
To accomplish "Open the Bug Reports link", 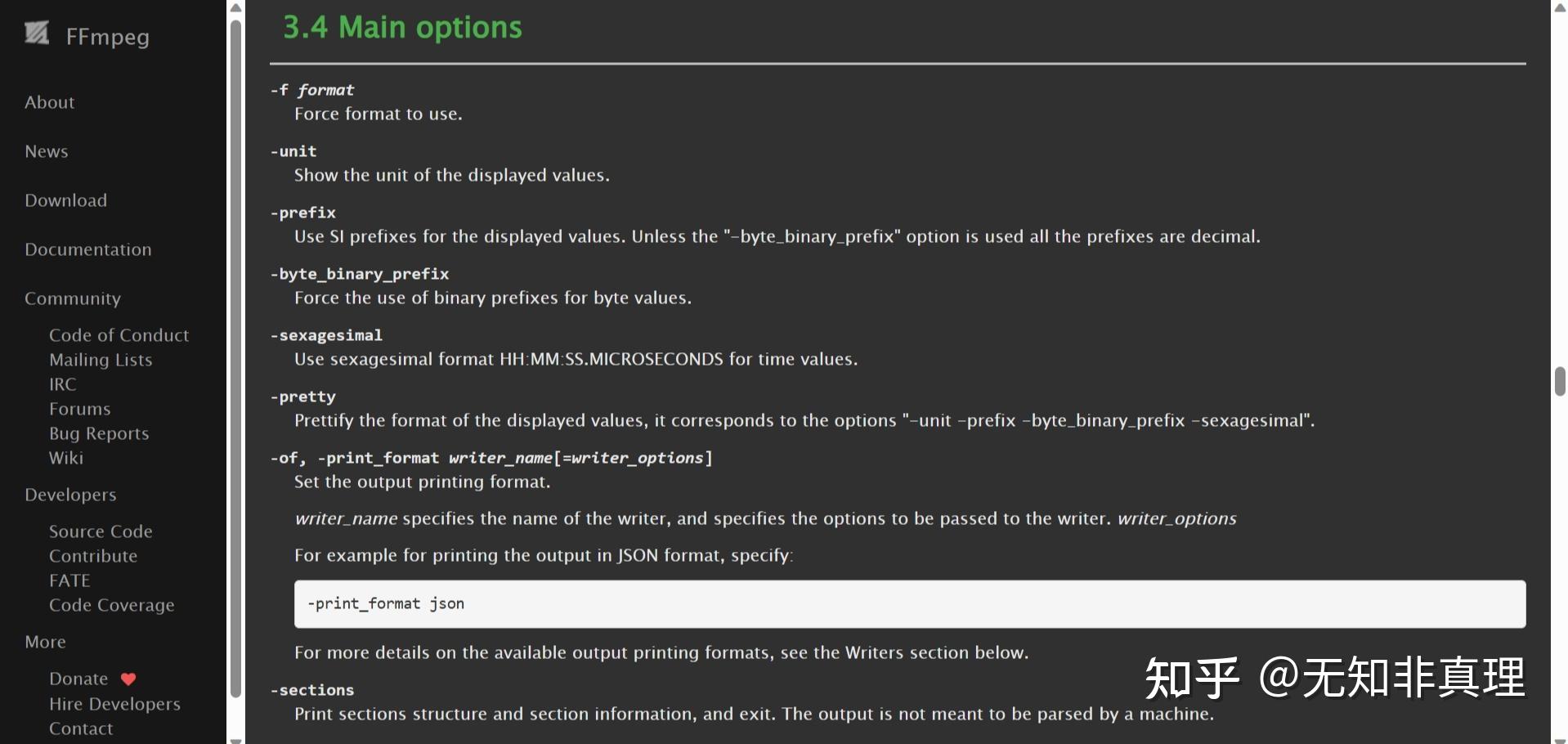I will coord(99,433).
